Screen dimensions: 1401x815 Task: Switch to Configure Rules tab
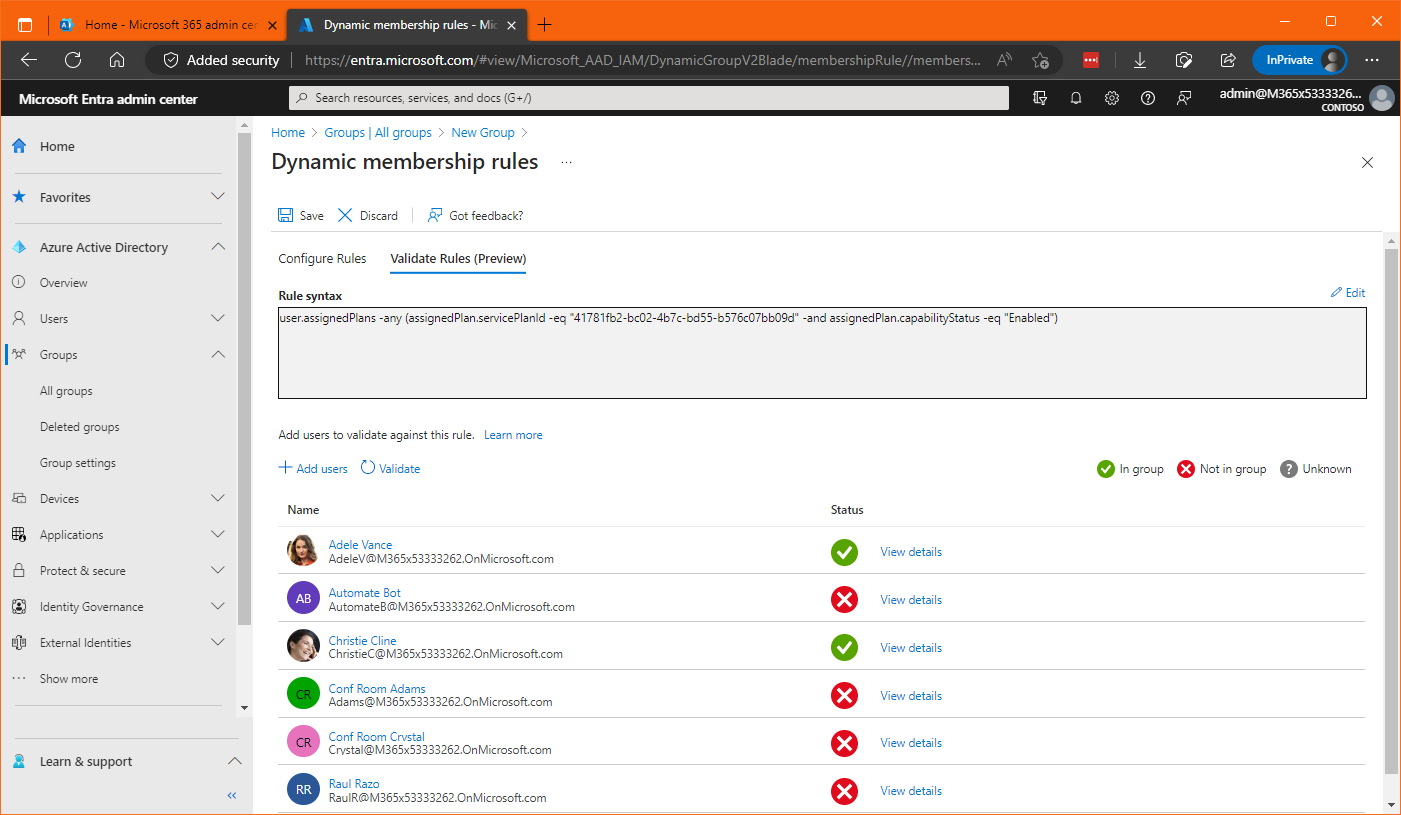(x=322, y=259)
